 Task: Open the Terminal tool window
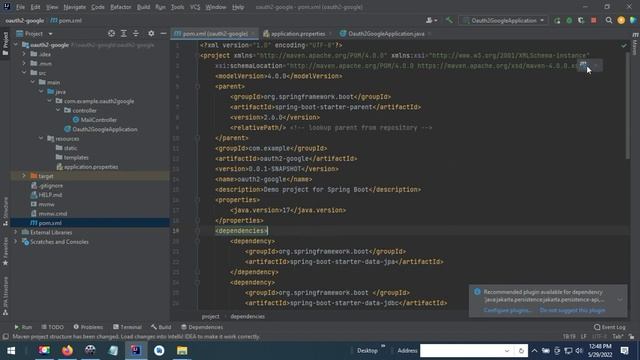[127, 327]
